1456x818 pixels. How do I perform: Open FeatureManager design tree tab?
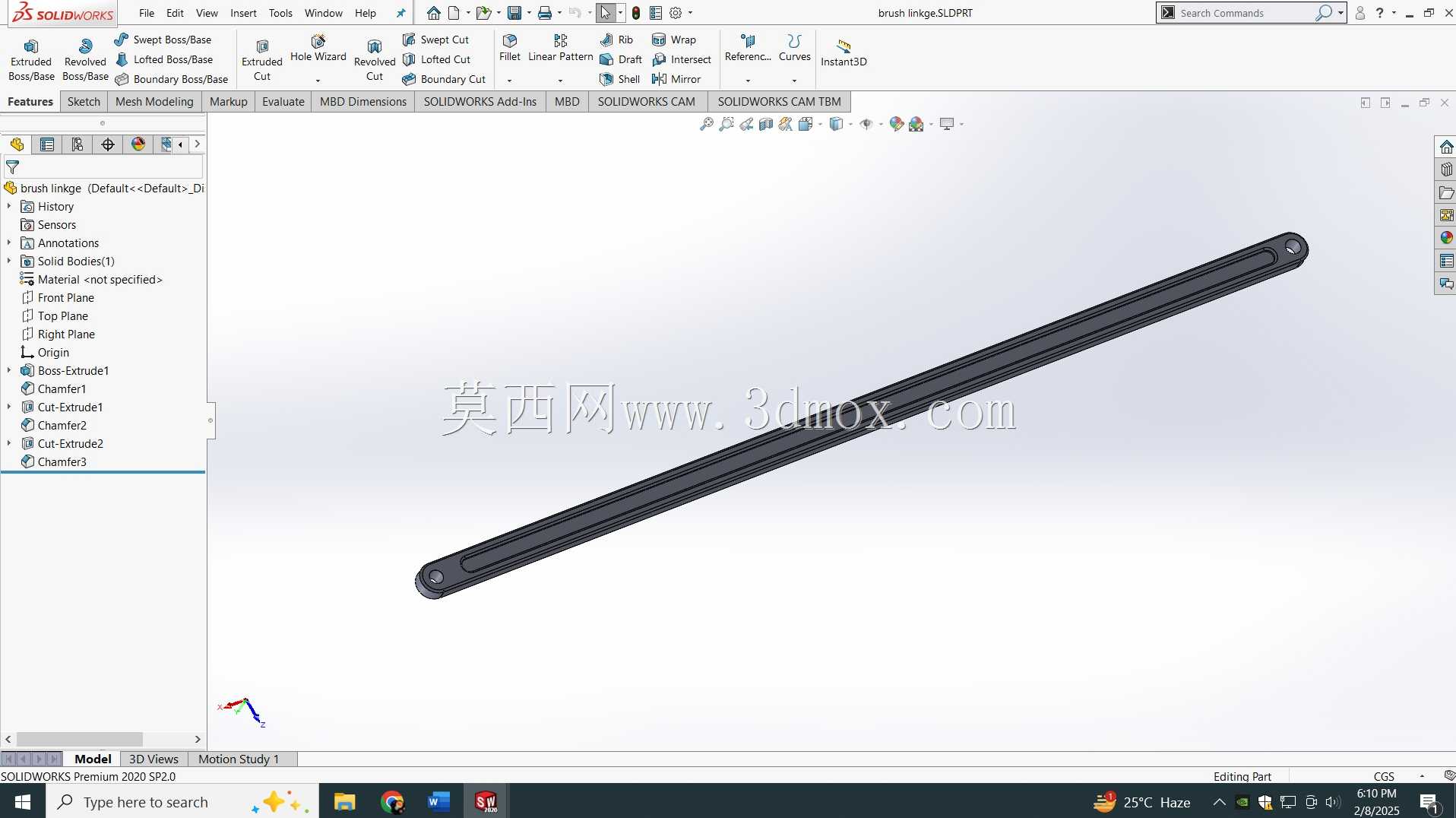point(17,144)
